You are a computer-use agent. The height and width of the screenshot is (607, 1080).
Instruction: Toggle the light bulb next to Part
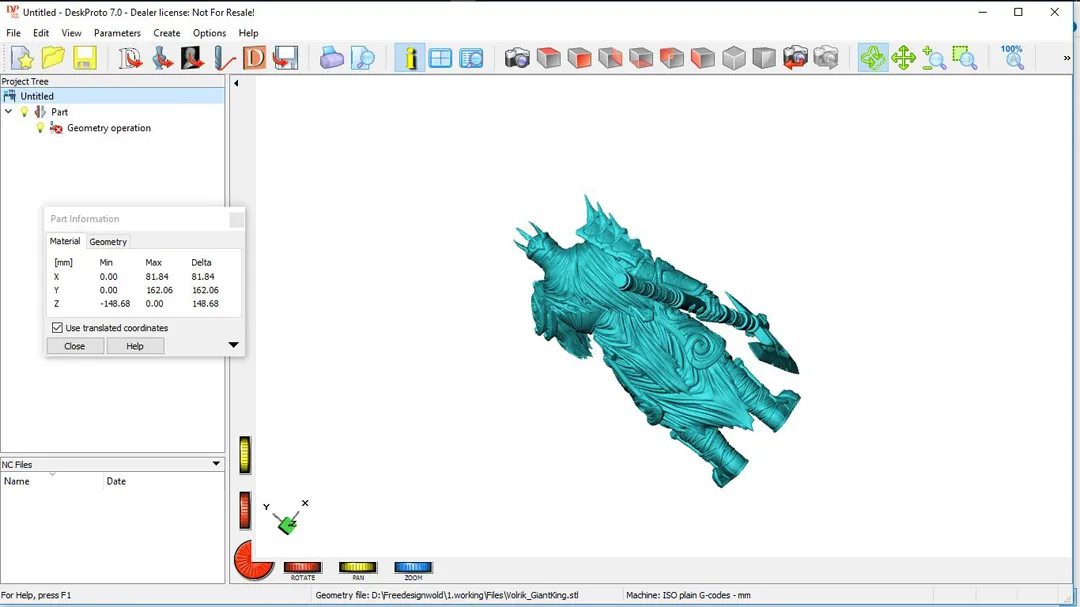[25, 112]
